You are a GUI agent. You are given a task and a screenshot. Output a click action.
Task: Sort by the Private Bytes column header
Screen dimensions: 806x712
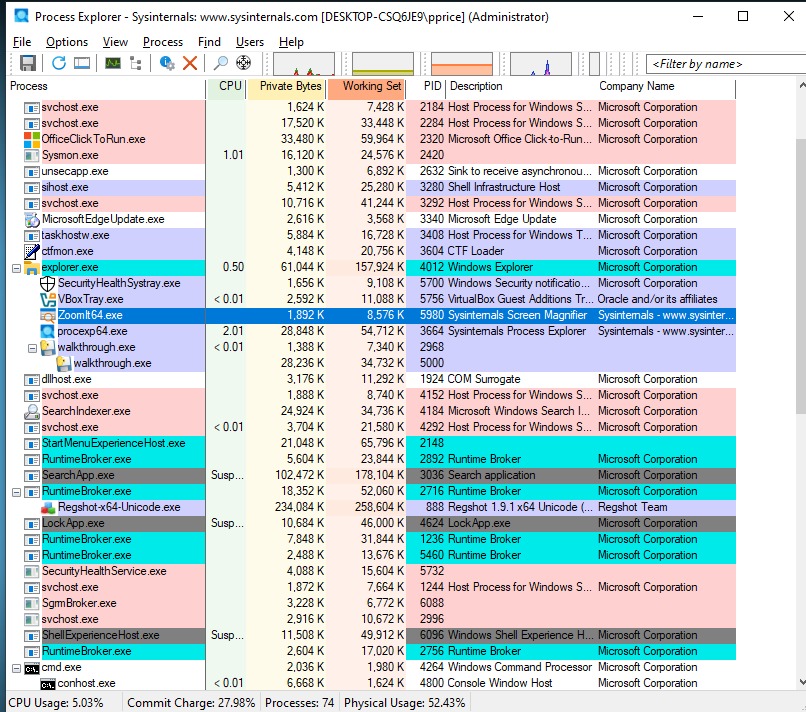[x=286, y=86]
